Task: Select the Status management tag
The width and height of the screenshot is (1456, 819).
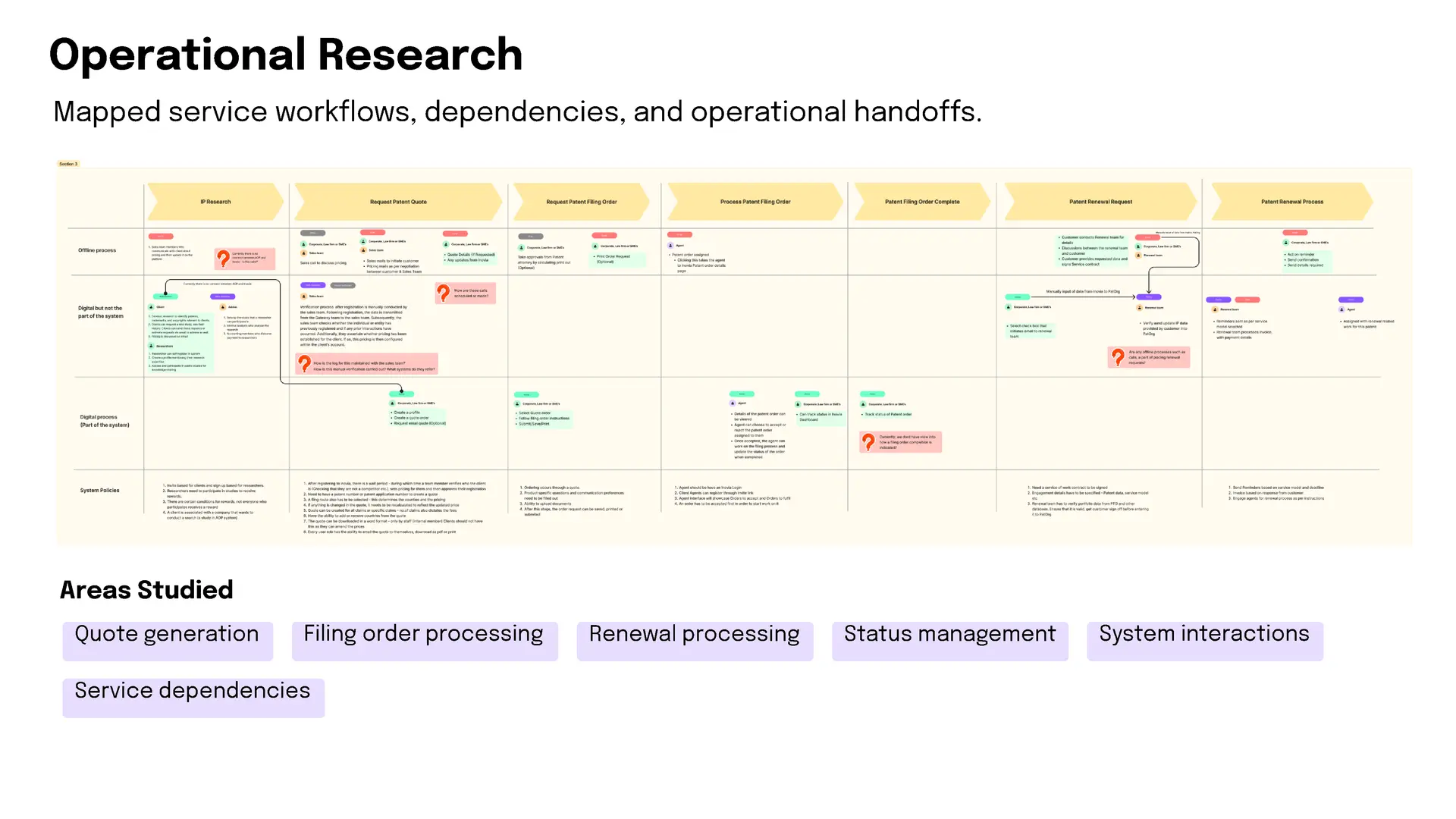Action: point(950,641)
